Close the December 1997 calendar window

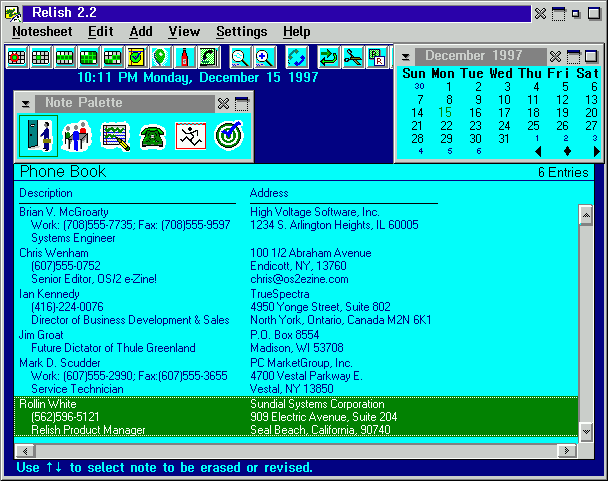click(x=555, y=57)
